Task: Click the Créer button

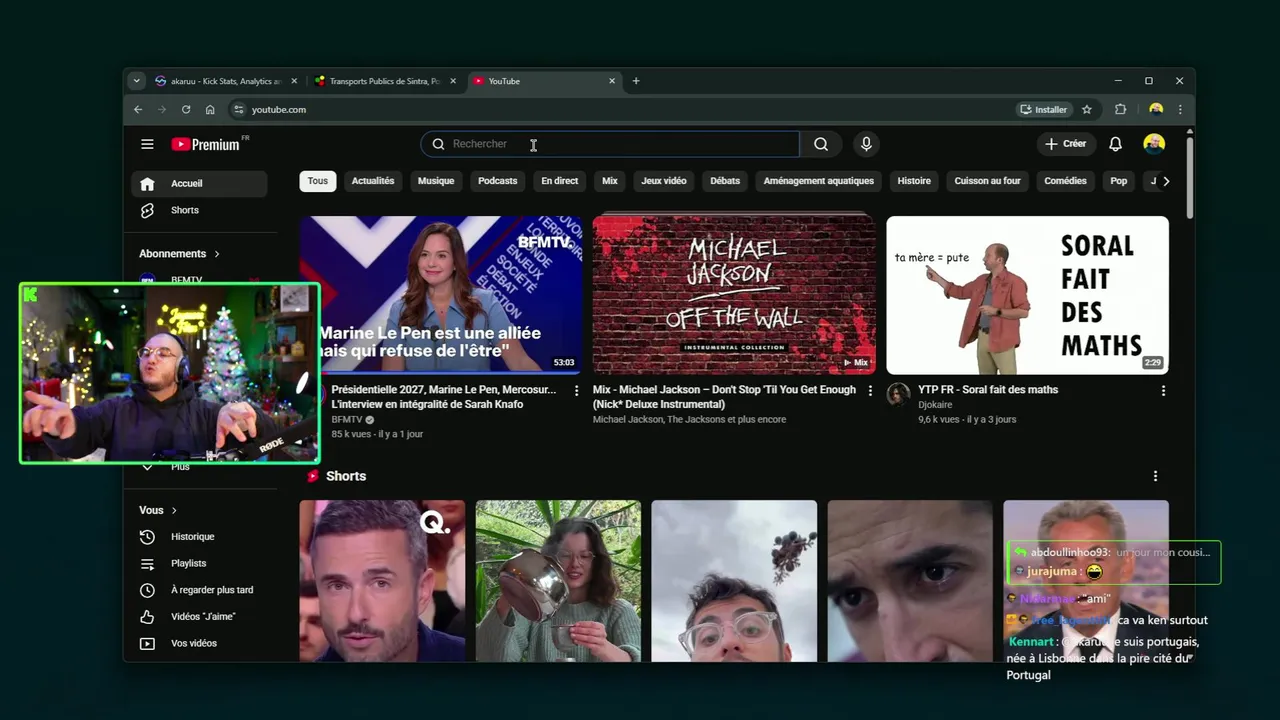Action: (x=1066, y=144)
